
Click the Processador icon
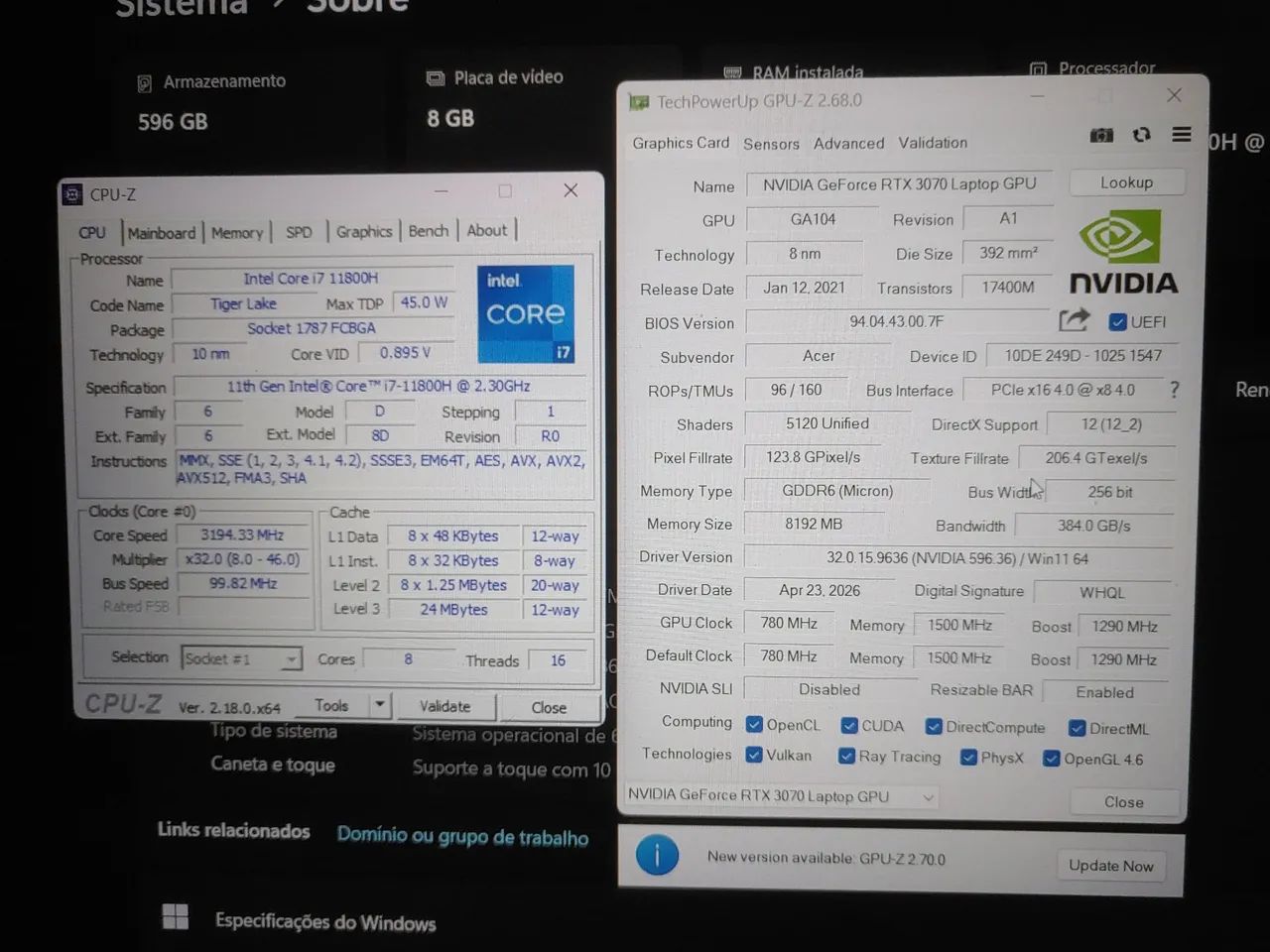point(1038,69)
